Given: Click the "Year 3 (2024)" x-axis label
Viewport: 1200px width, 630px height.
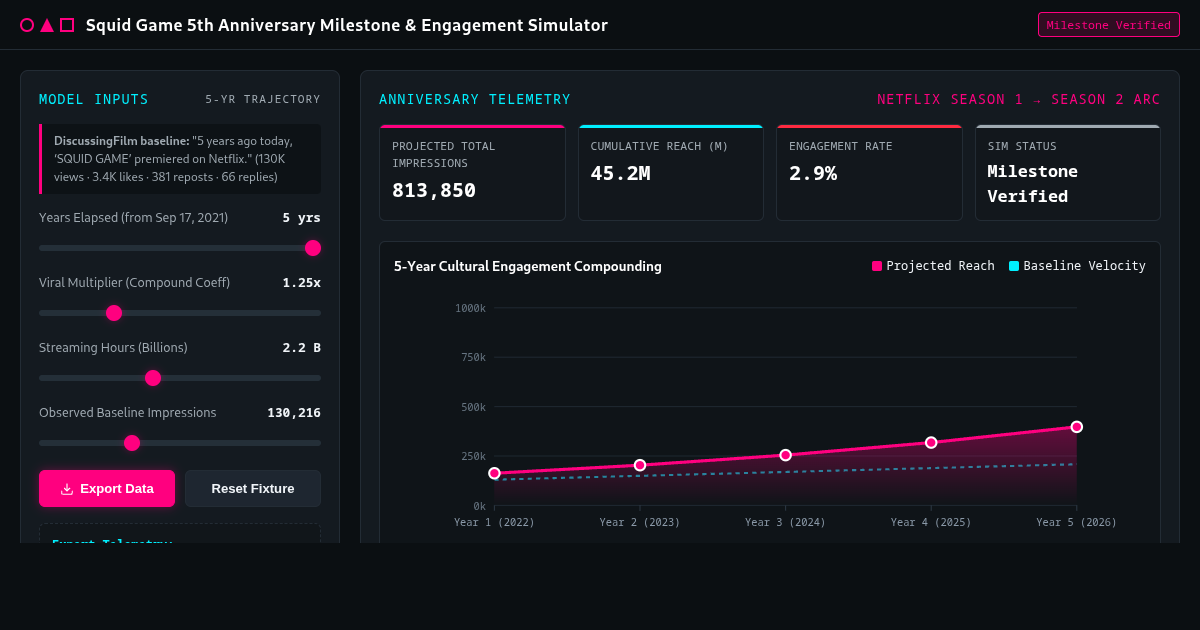Looking at the screenshot, I should [786, 522].
